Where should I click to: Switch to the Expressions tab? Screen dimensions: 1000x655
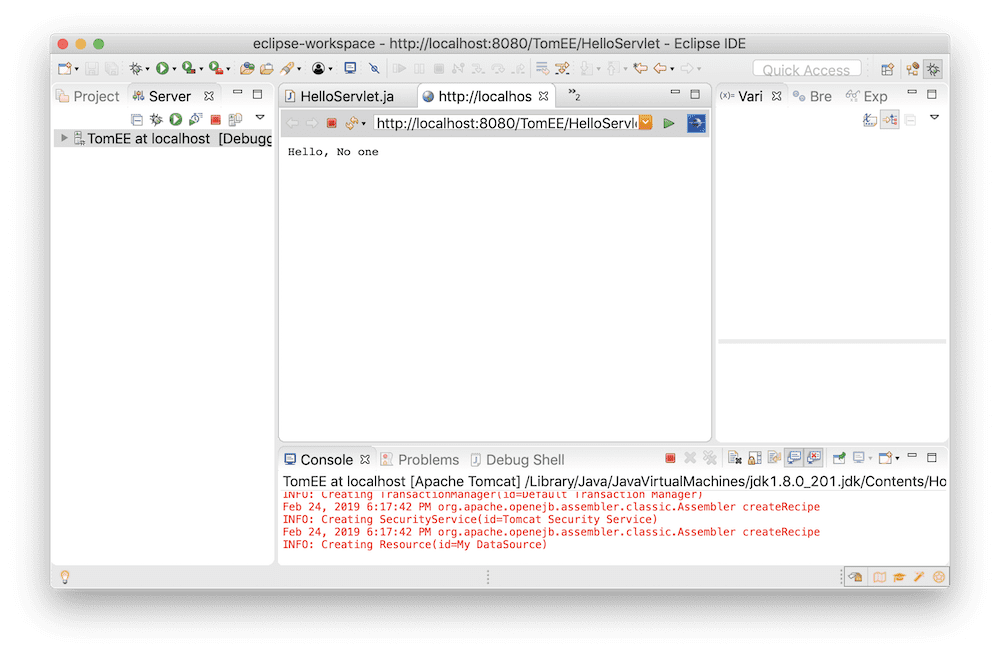point(867,96)
